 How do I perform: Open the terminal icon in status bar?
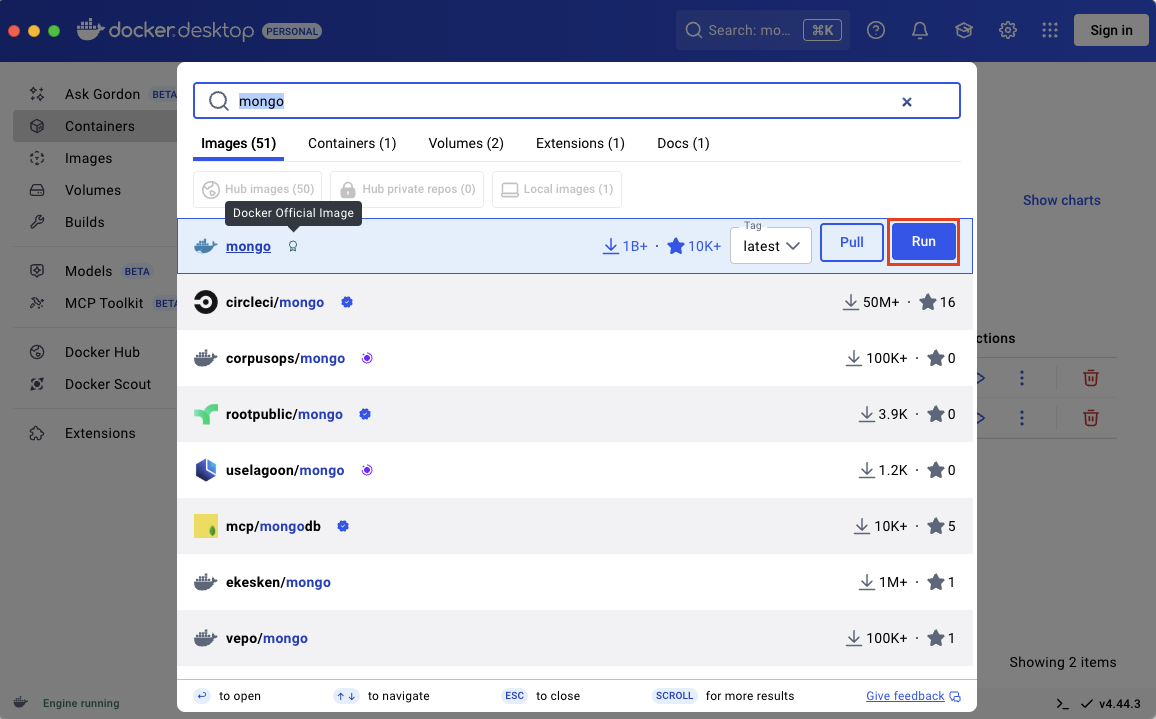[1062, 704]
